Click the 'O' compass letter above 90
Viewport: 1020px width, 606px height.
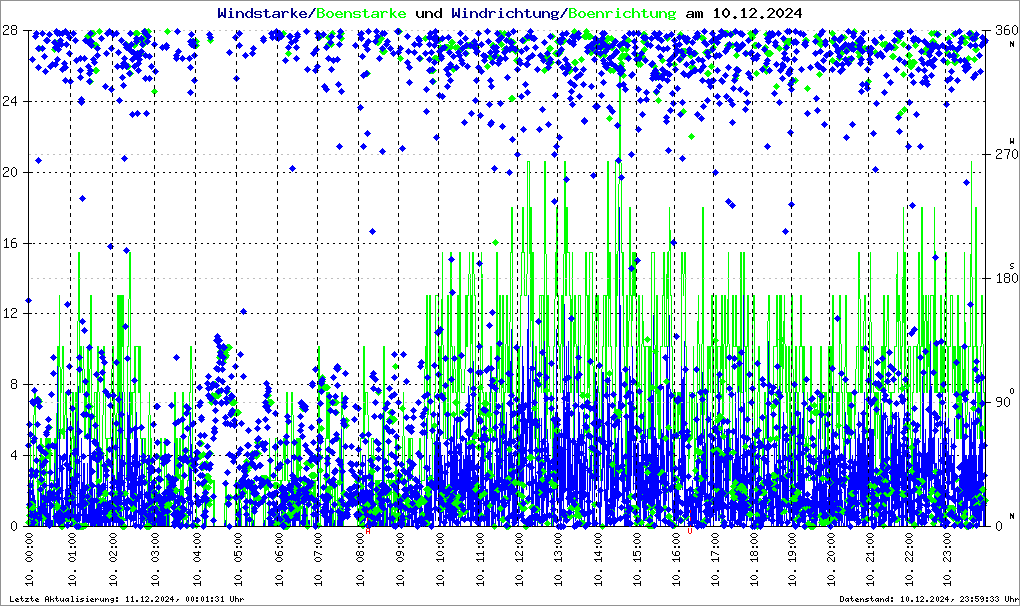pyautogui.click(x=1012, y=391)
